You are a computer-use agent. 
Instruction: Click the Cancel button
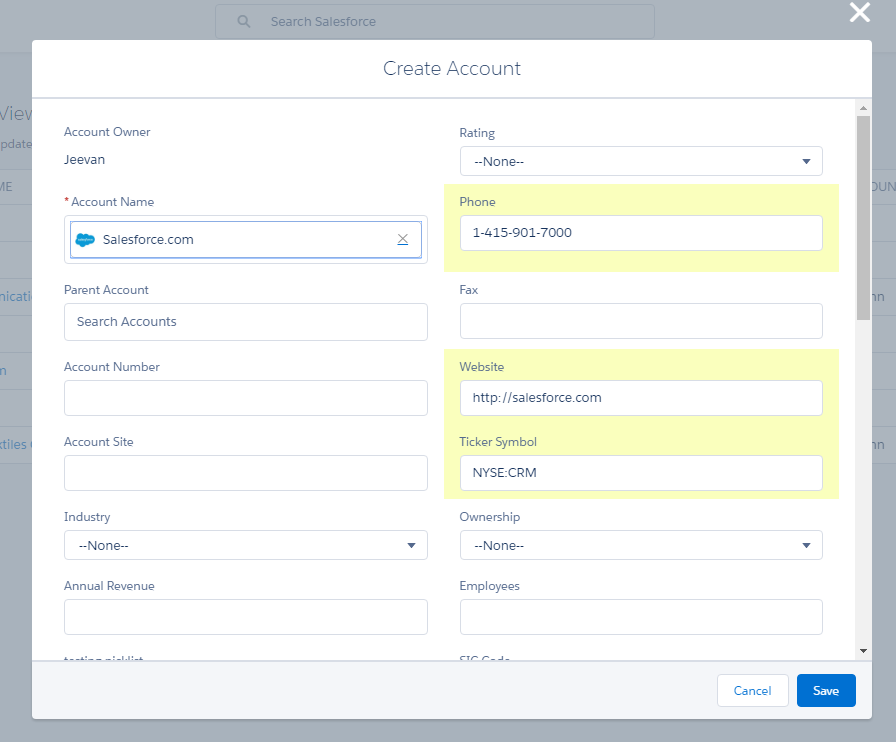[x=753, y=691]
